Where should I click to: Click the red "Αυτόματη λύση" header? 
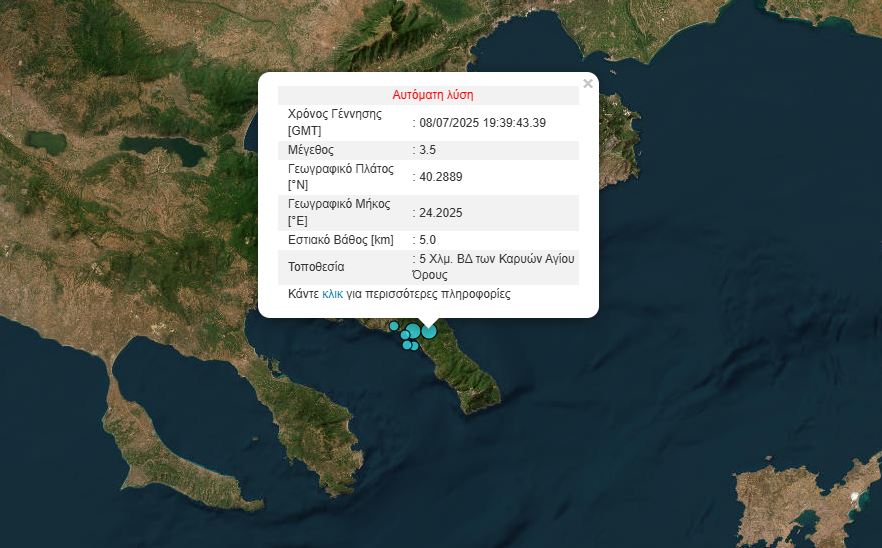[432, 96]
